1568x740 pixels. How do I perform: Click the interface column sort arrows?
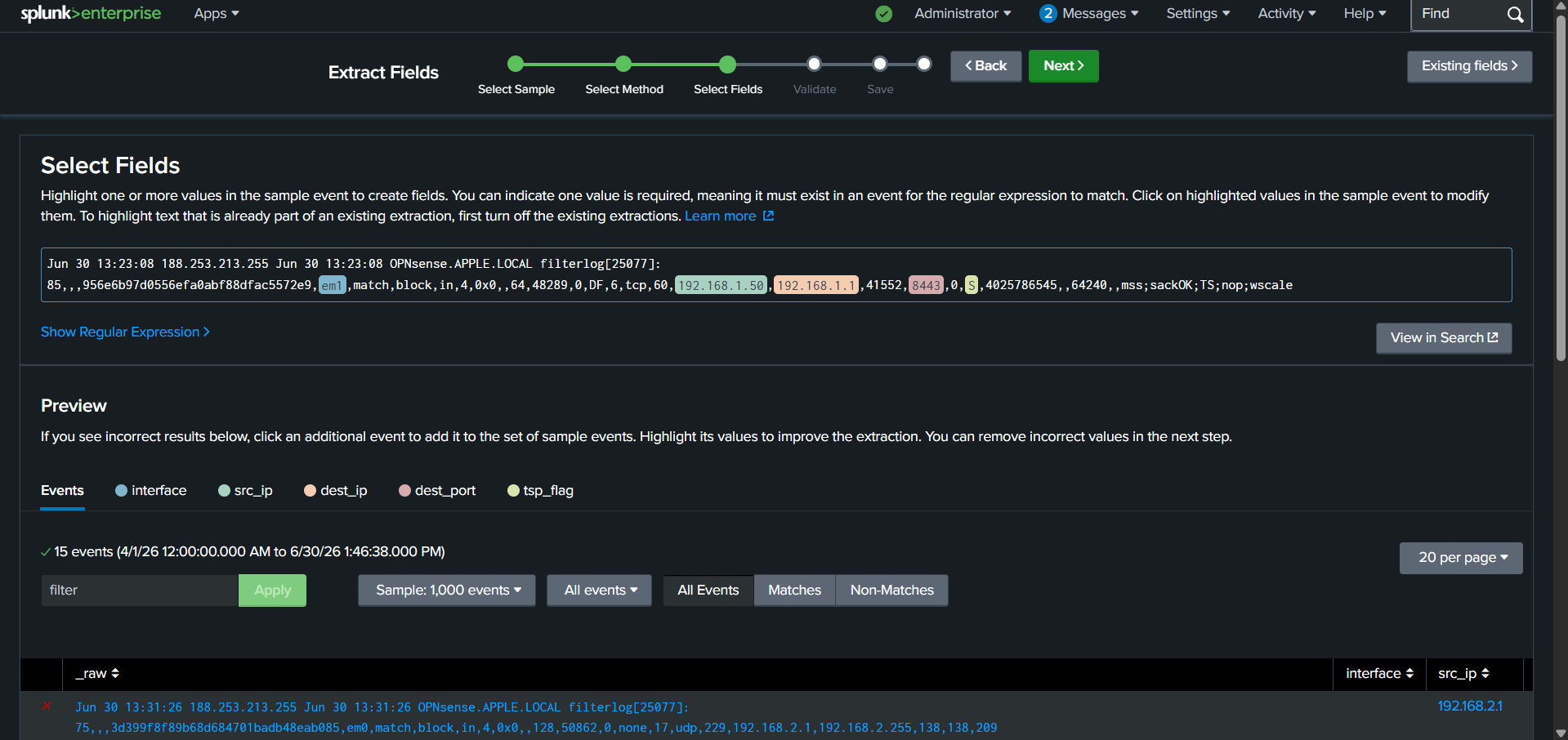[1409, 673]
